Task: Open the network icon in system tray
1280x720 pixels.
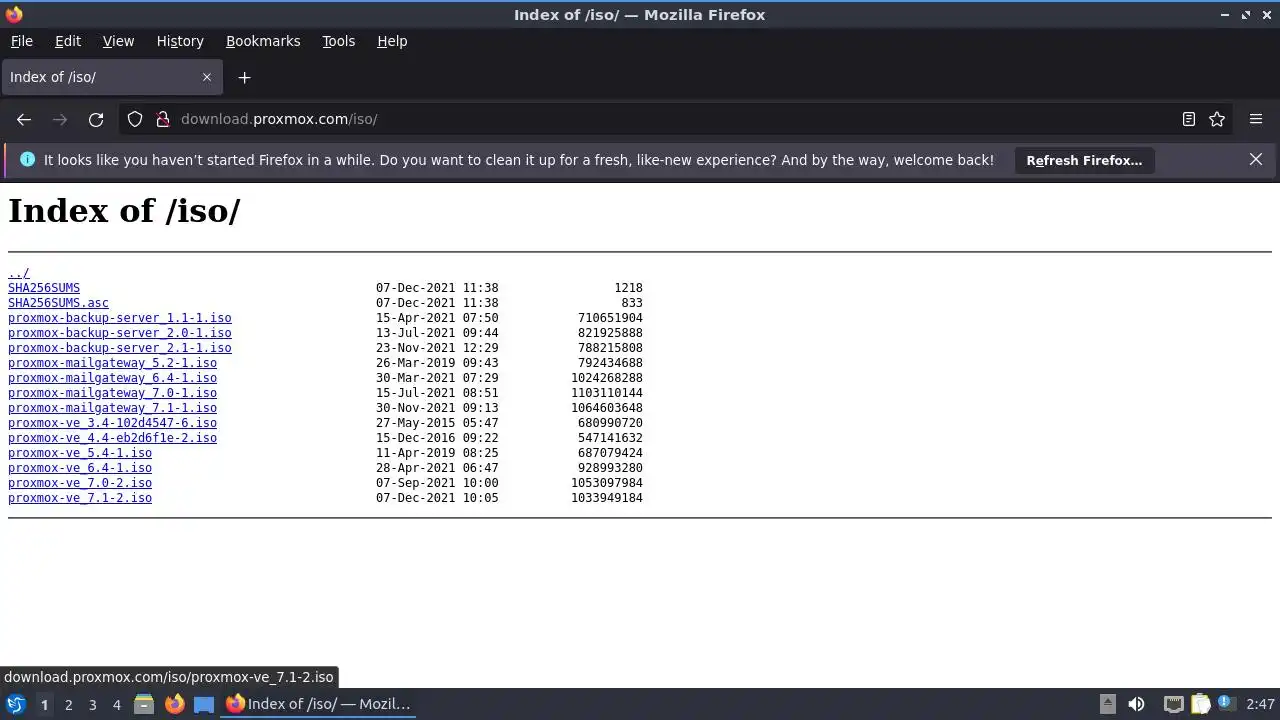Action: [1174, 704]
